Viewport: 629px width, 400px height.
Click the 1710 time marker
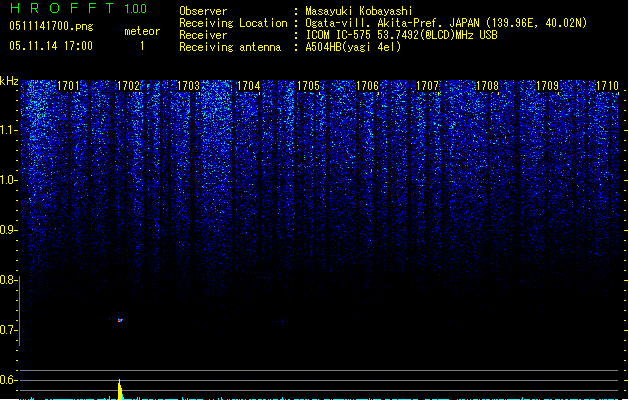tap(607, 86)
